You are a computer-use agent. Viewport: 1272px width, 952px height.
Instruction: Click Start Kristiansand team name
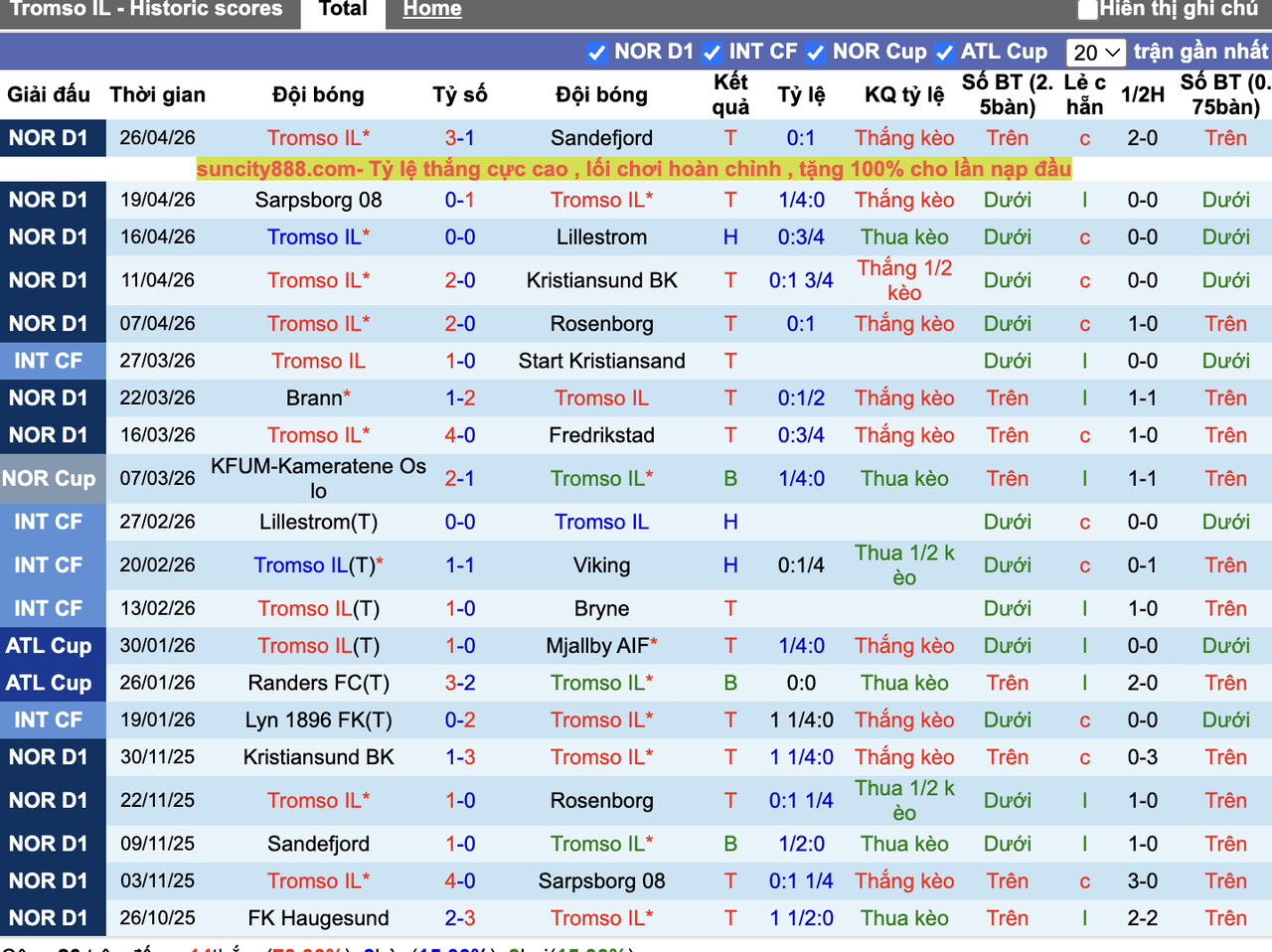(601, 361)
